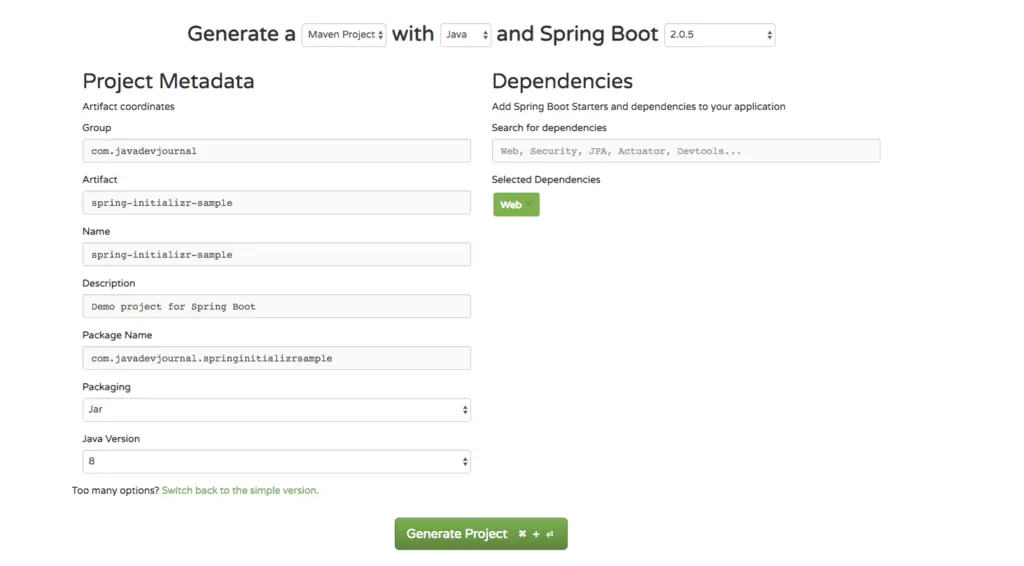
Task: Click the 'Search for dependencies' label
Action: pyautogui.click(x=549, y=128)
